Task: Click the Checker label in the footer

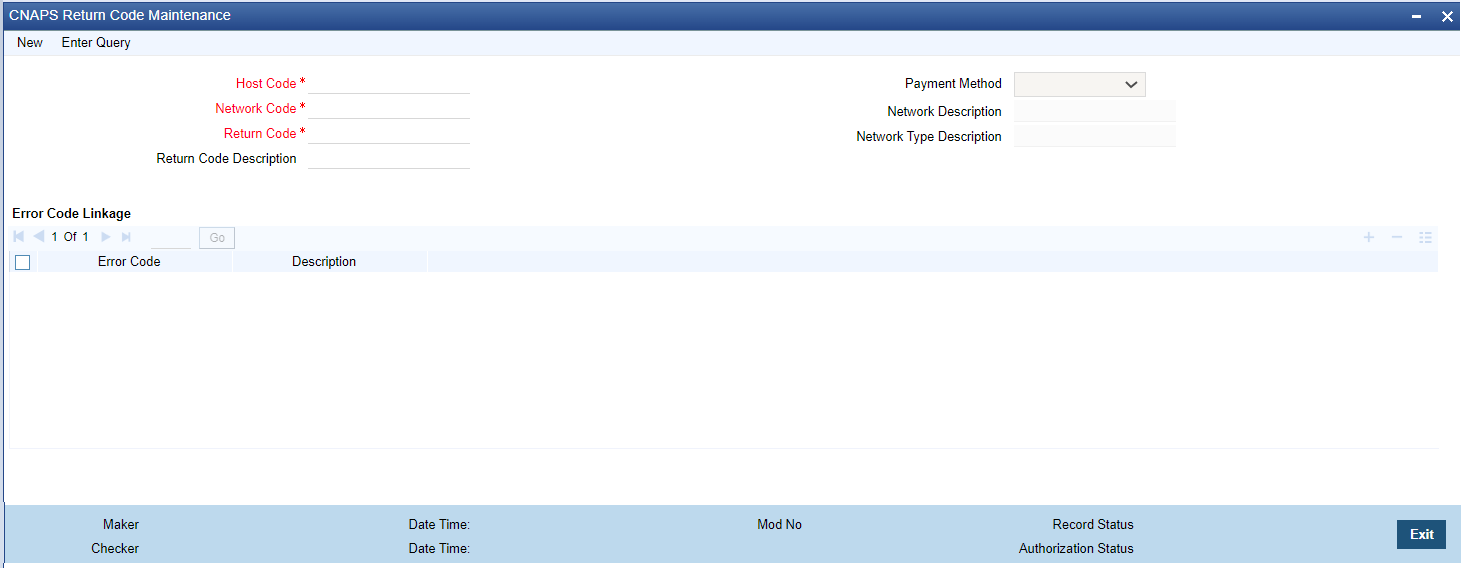Action: click(x=115, y=549)
